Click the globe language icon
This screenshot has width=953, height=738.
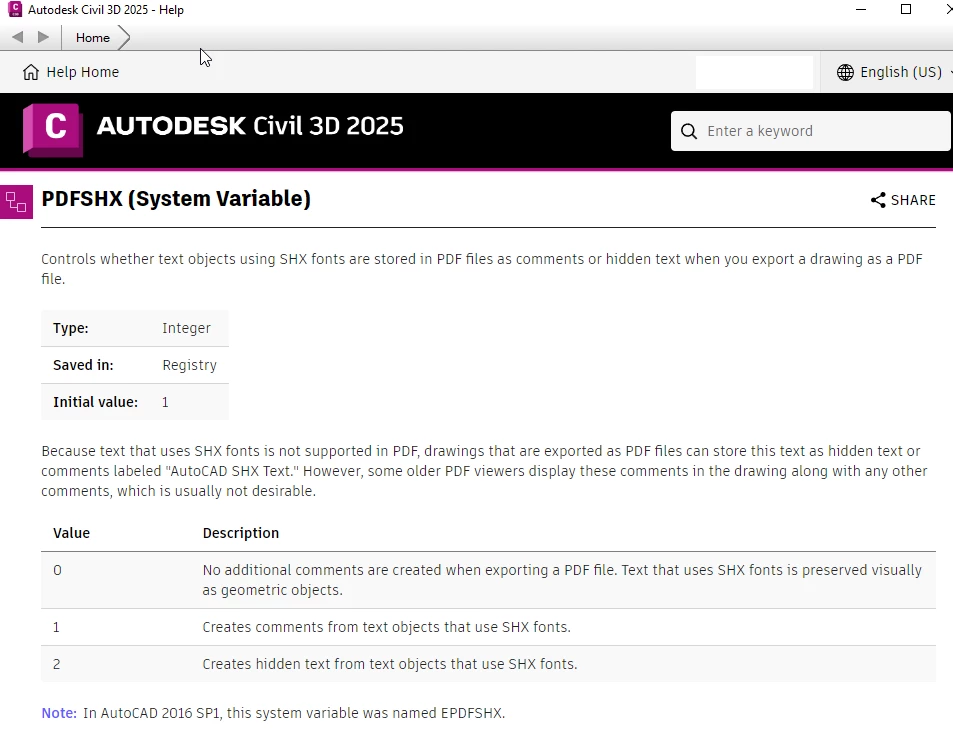click(x=845, y=72)
